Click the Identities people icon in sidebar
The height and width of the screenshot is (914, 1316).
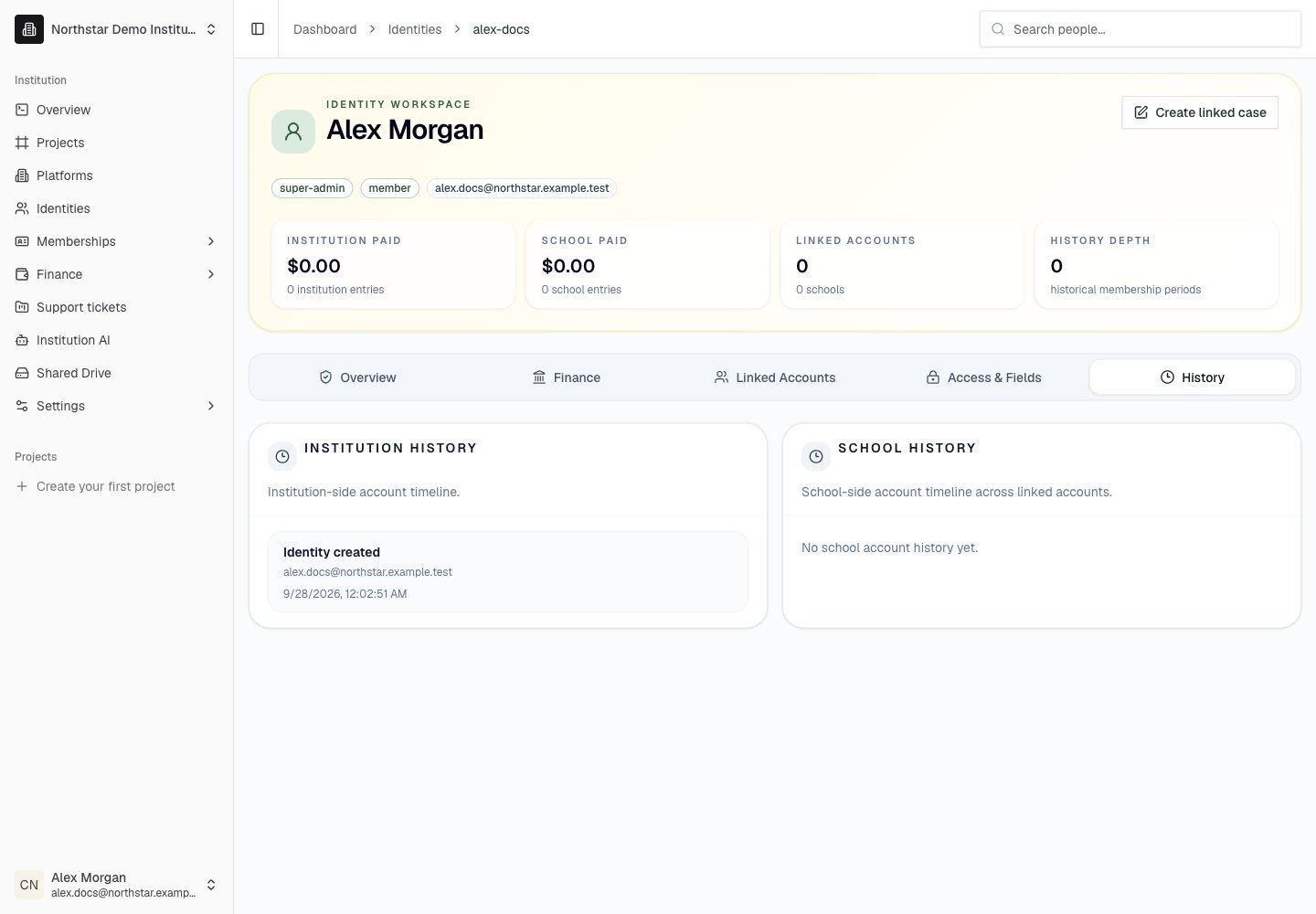coord(22,208)
